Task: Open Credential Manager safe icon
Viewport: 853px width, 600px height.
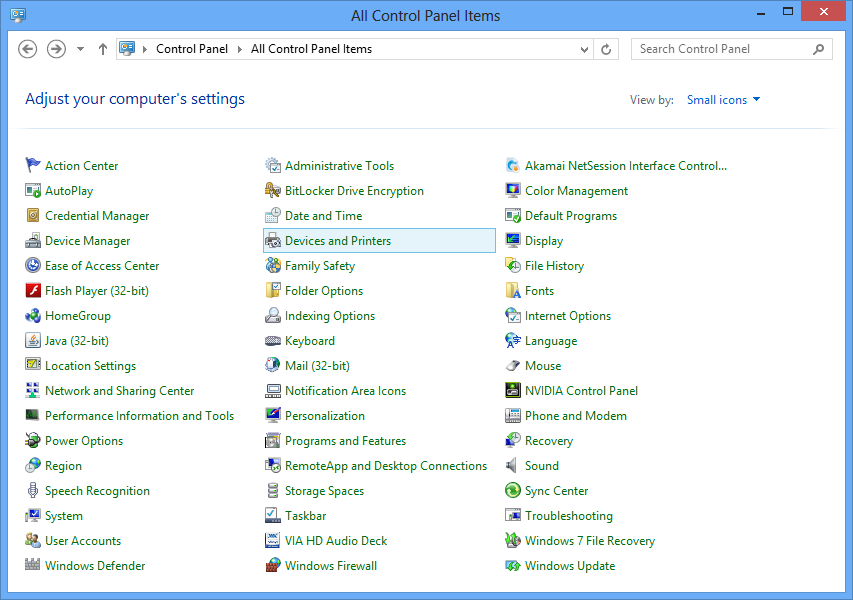Action: [x=33, y=215]
